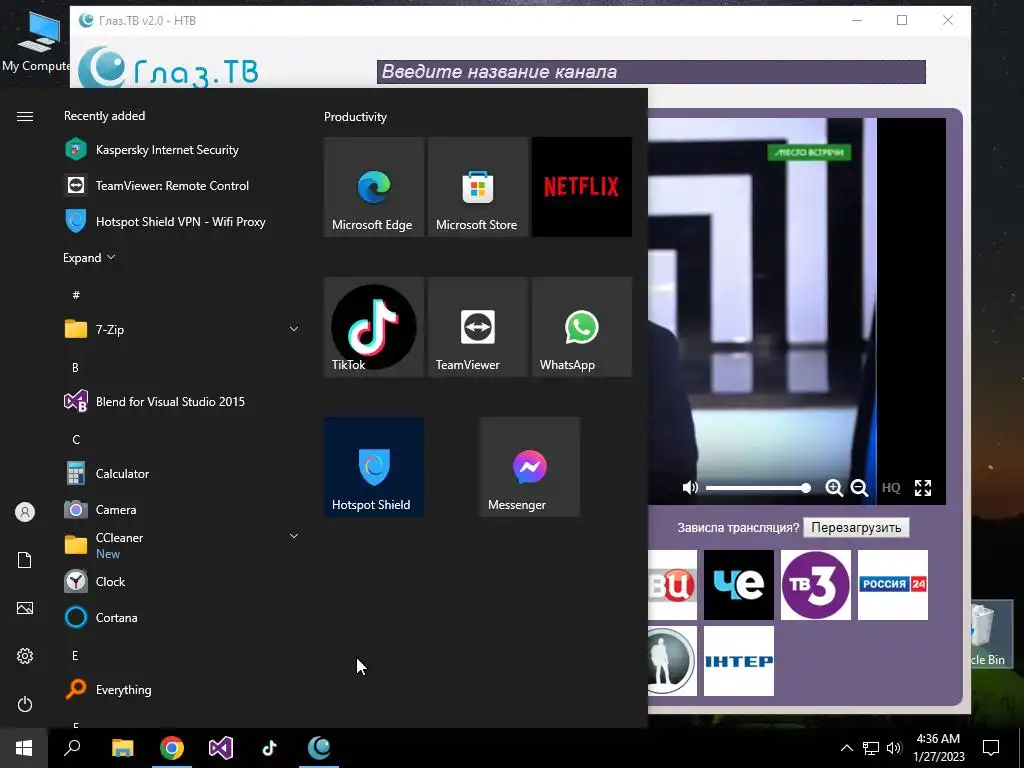Jump to the letter B section header

[x=75, y=368]
